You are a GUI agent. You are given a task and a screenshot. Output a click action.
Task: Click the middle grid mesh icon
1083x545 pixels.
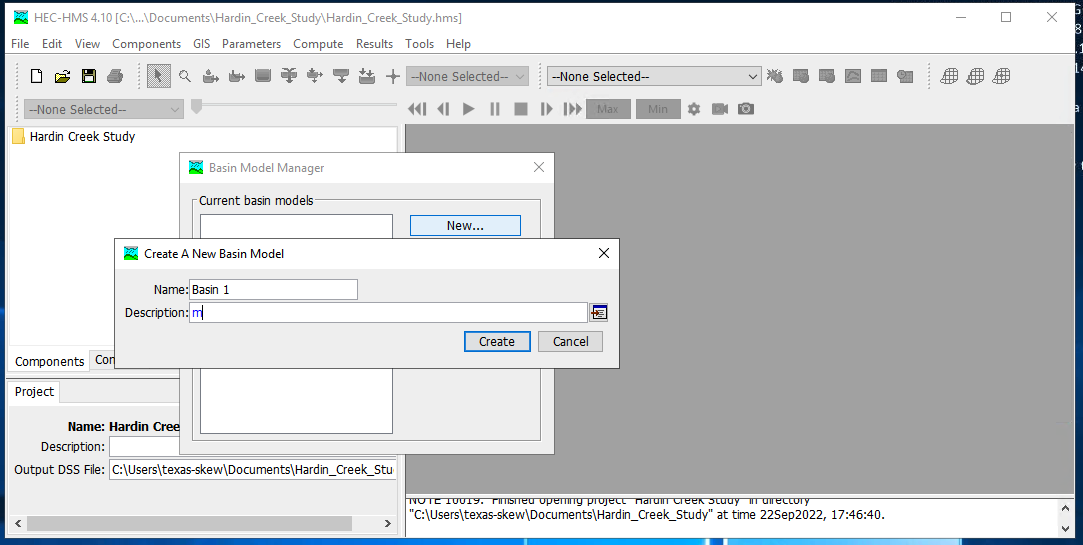[x=975, y=77]
